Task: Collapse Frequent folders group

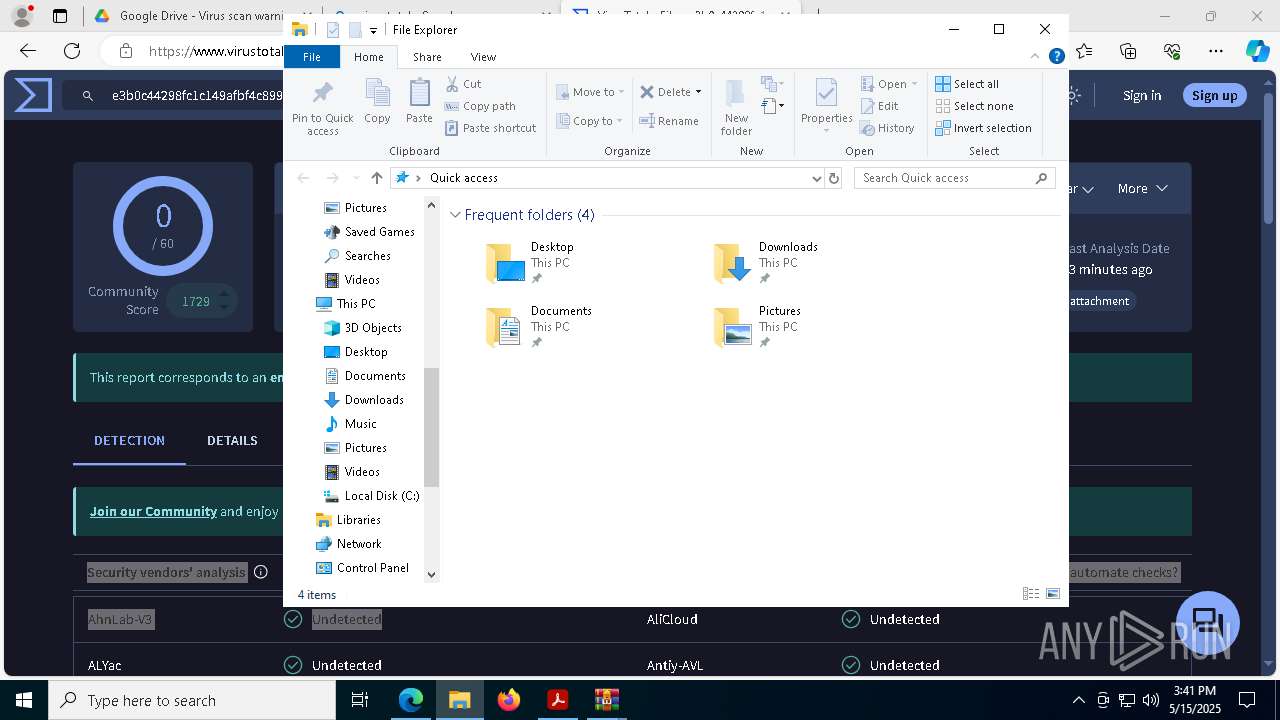Action: [x=455, y=215]
